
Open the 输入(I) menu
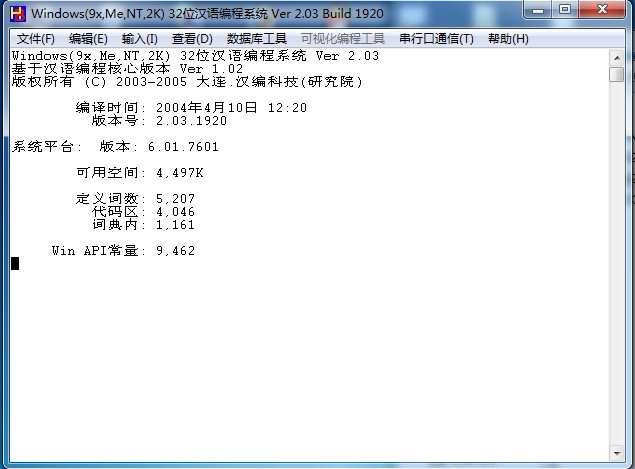(x=139, y=39)
